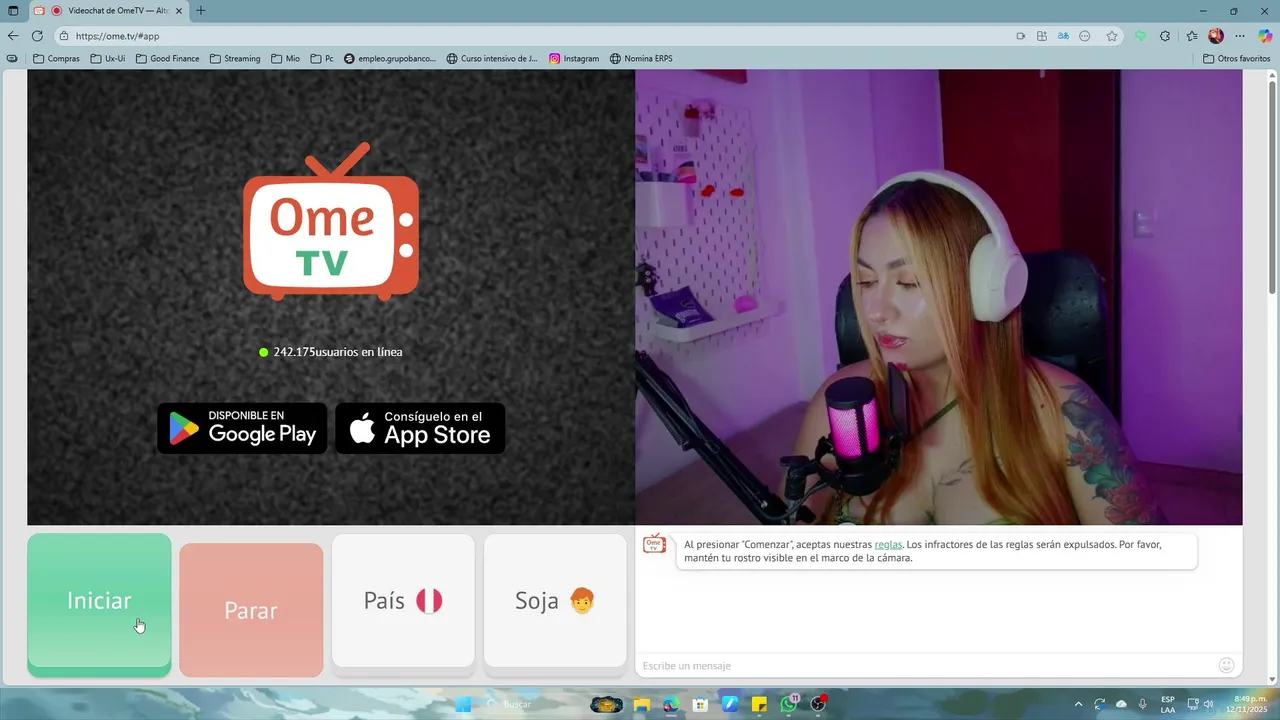The width and height of the screenshot is (1280, 720).
Task: Open the ESP LAA language switcher
Action: click(1168, 704)
